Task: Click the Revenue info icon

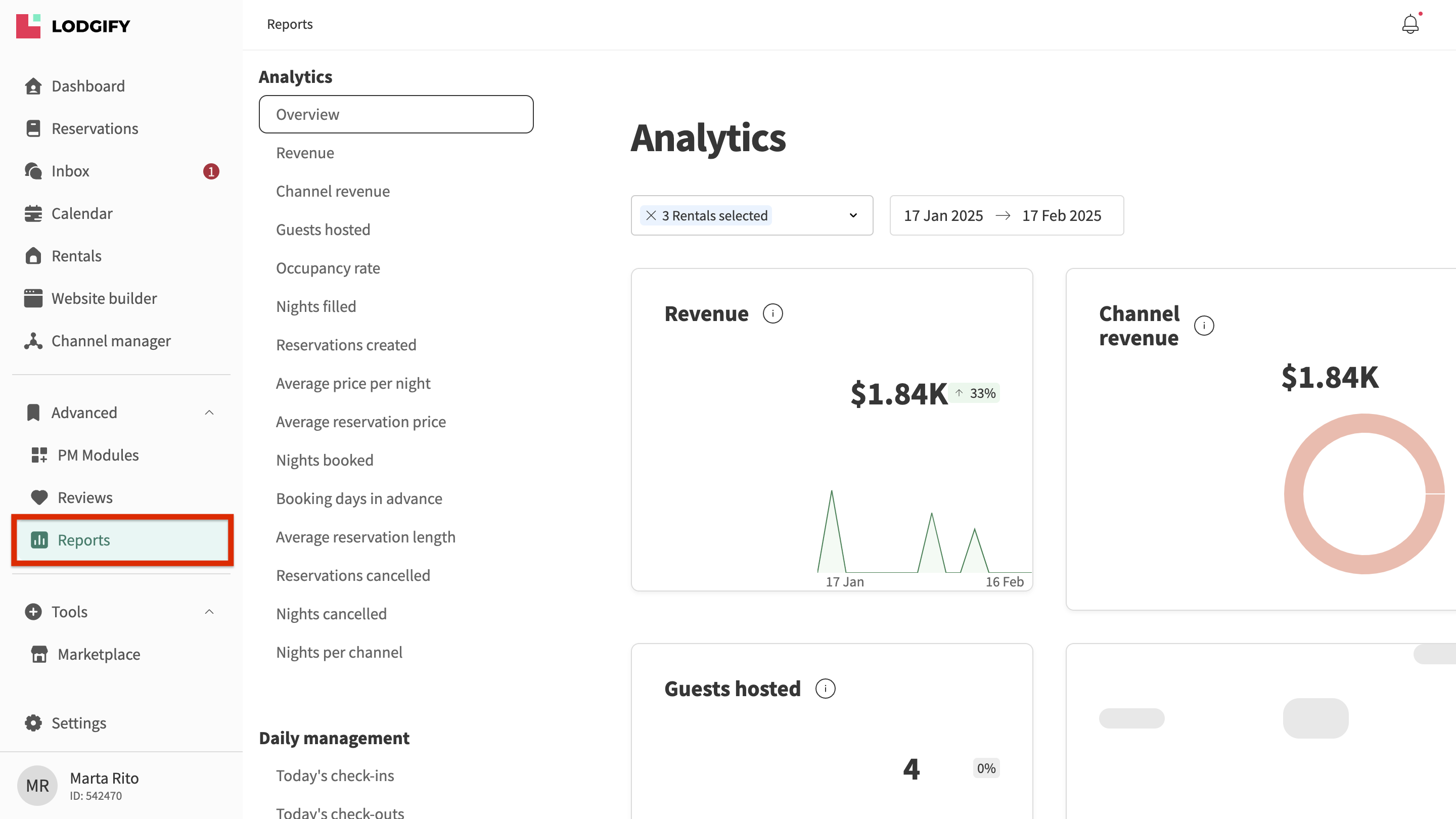Action: (772, 313)
